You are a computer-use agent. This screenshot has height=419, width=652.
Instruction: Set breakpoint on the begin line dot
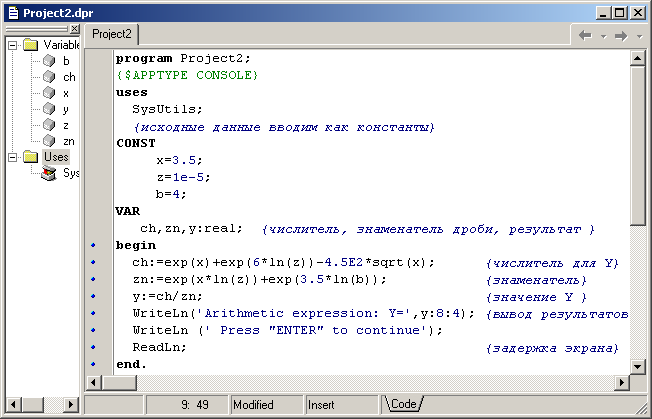click(93, 245)
